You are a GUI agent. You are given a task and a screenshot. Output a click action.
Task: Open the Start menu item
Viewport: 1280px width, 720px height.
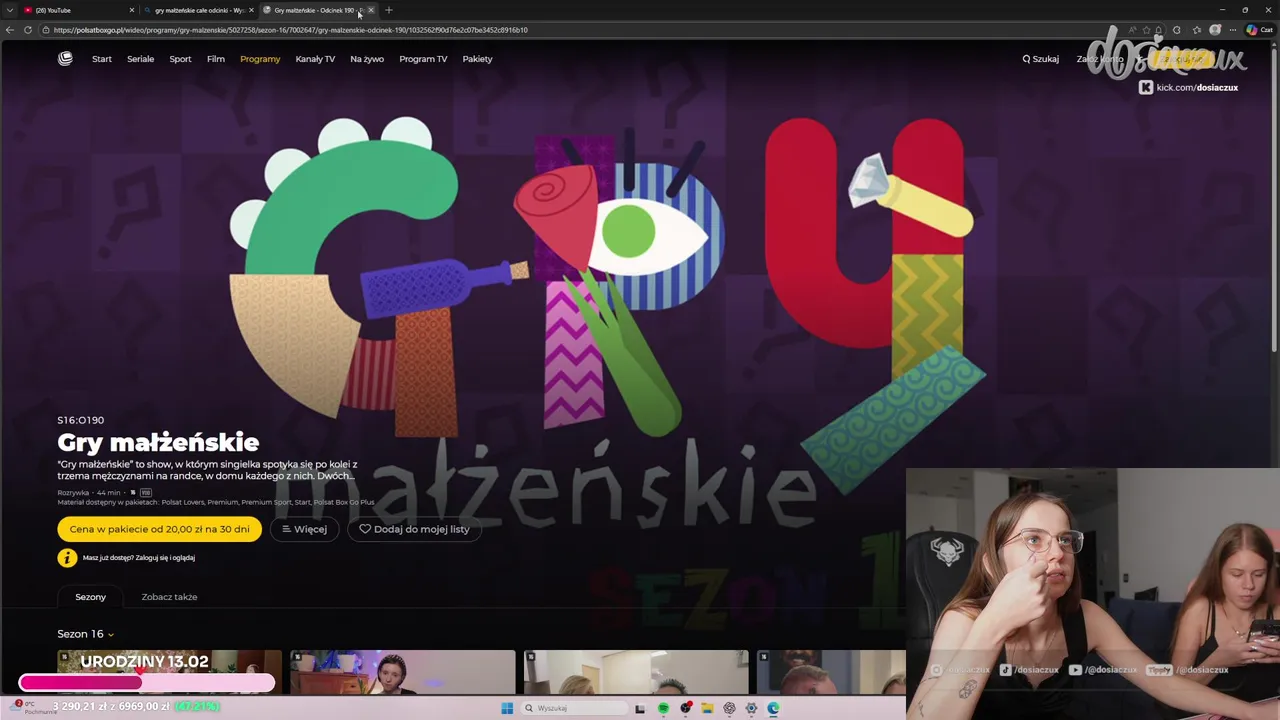pyautogui.click(x=102, y=59)
